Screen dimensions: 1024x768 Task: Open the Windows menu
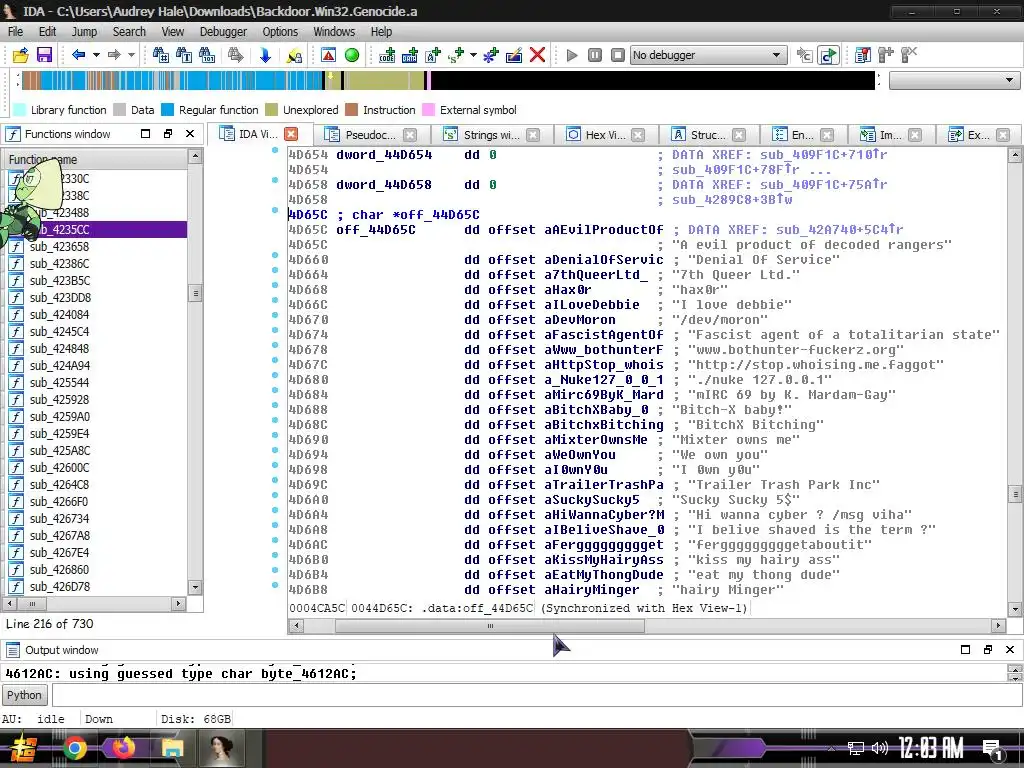pyautogui.click(x=334, y=31)
